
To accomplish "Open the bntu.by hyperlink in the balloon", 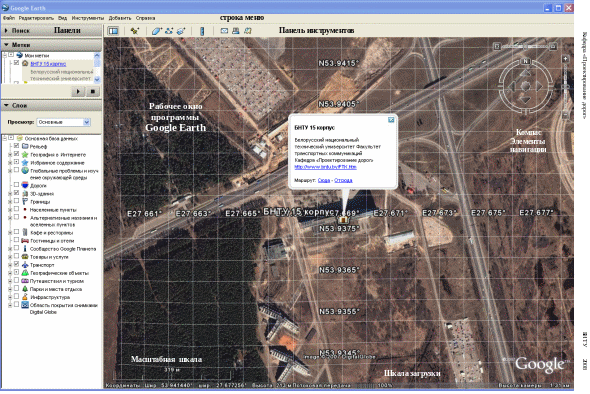I will 325,167.
